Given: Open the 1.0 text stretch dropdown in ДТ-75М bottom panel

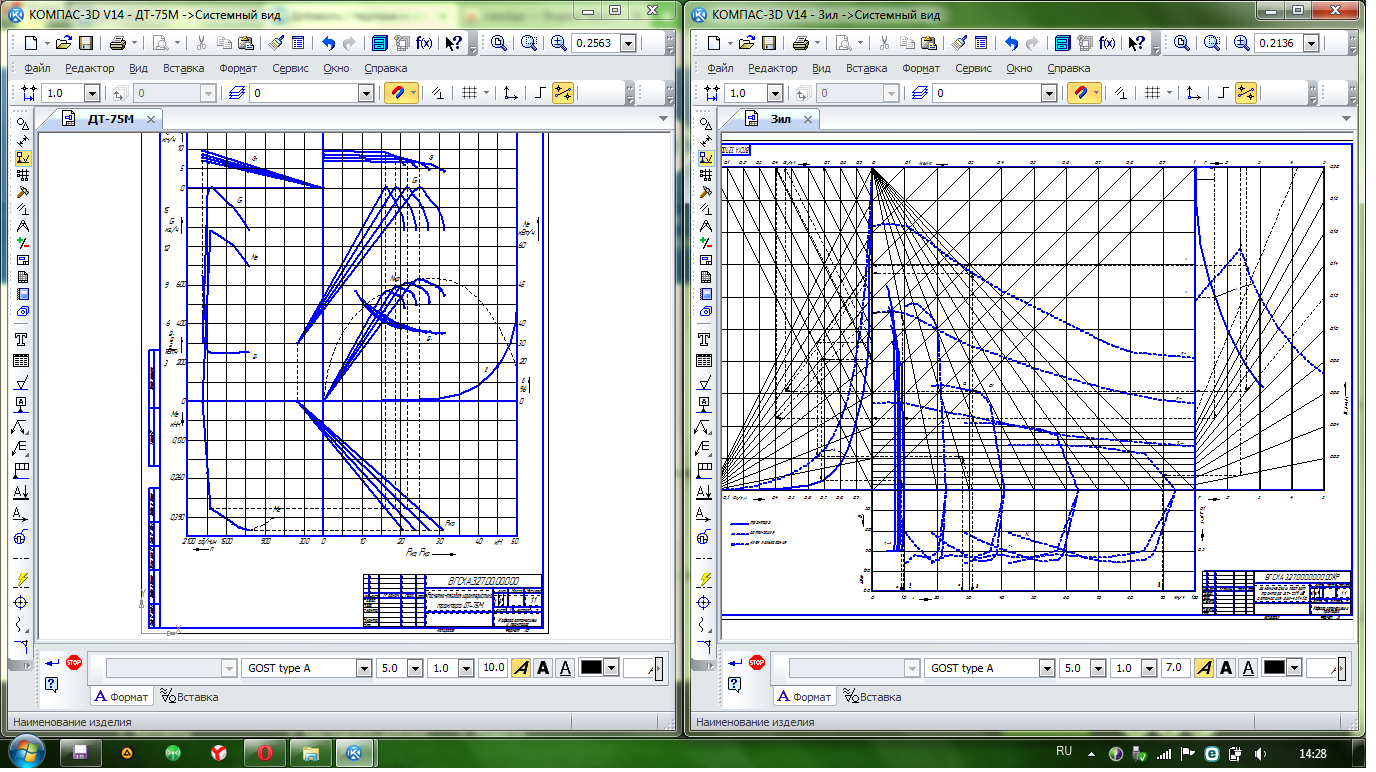Looking at the screenshot, I should tap(468, 668).
